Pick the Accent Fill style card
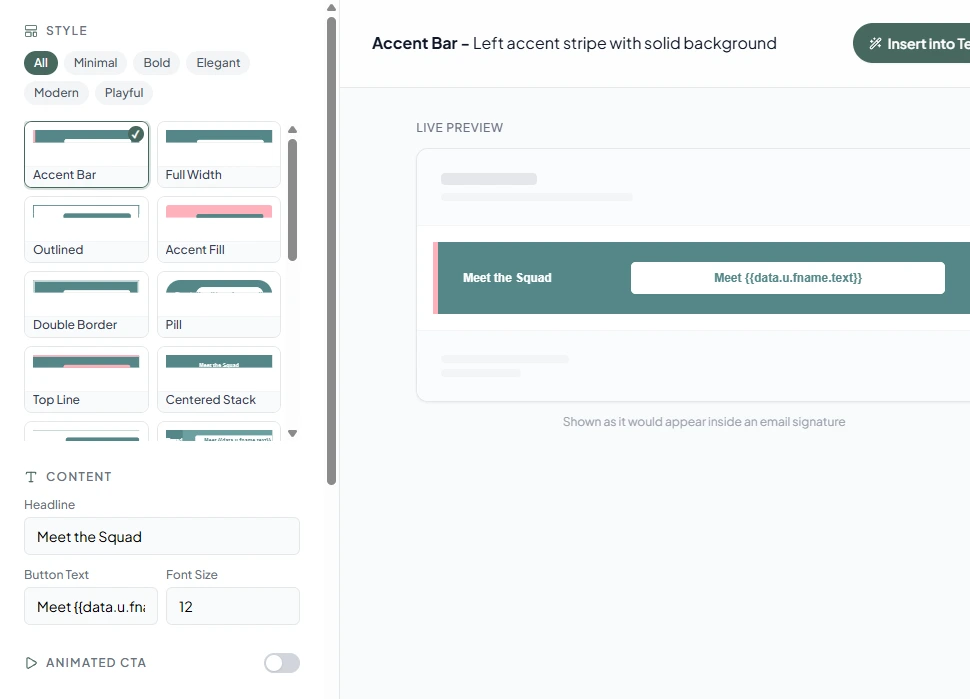Viewport: 970px width, 699px height. click(219, 229)
